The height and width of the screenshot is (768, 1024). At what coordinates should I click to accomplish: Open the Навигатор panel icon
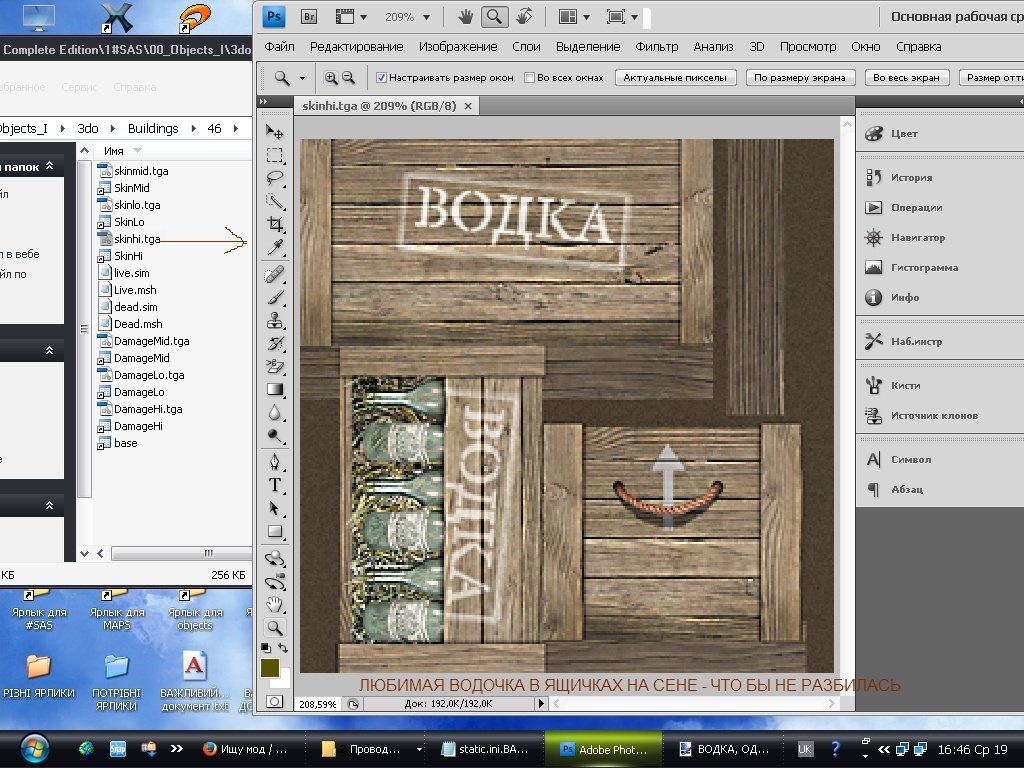point(874,238)
